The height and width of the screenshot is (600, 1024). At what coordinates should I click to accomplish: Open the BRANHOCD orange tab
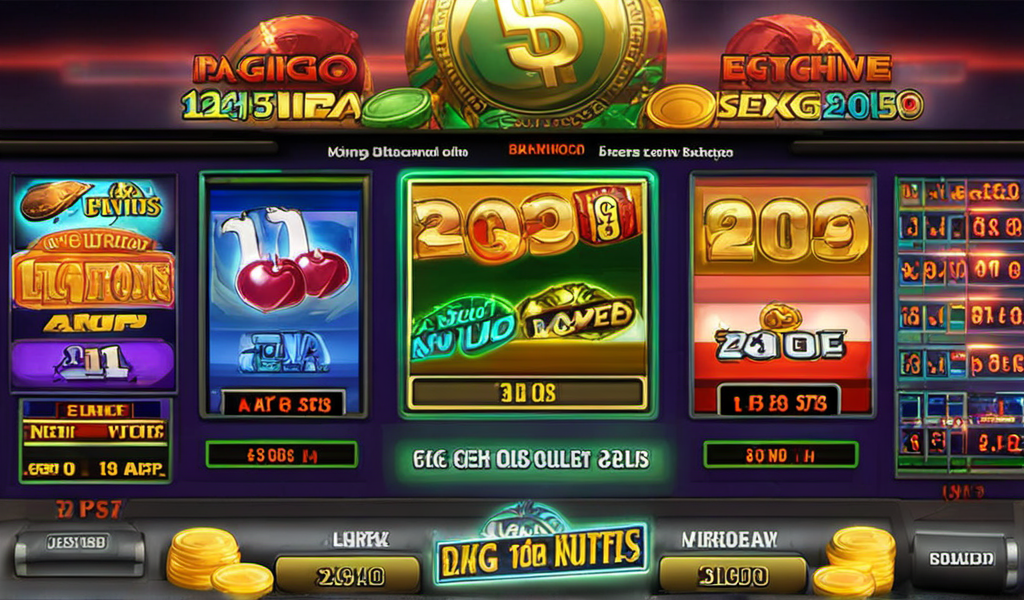[547, 150]
